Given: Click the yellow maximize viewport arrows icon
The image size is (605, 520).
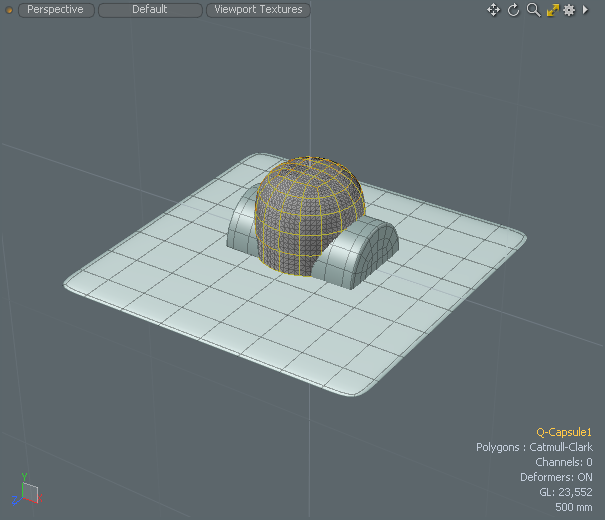Looking at the screenshot, I should 551,10.
